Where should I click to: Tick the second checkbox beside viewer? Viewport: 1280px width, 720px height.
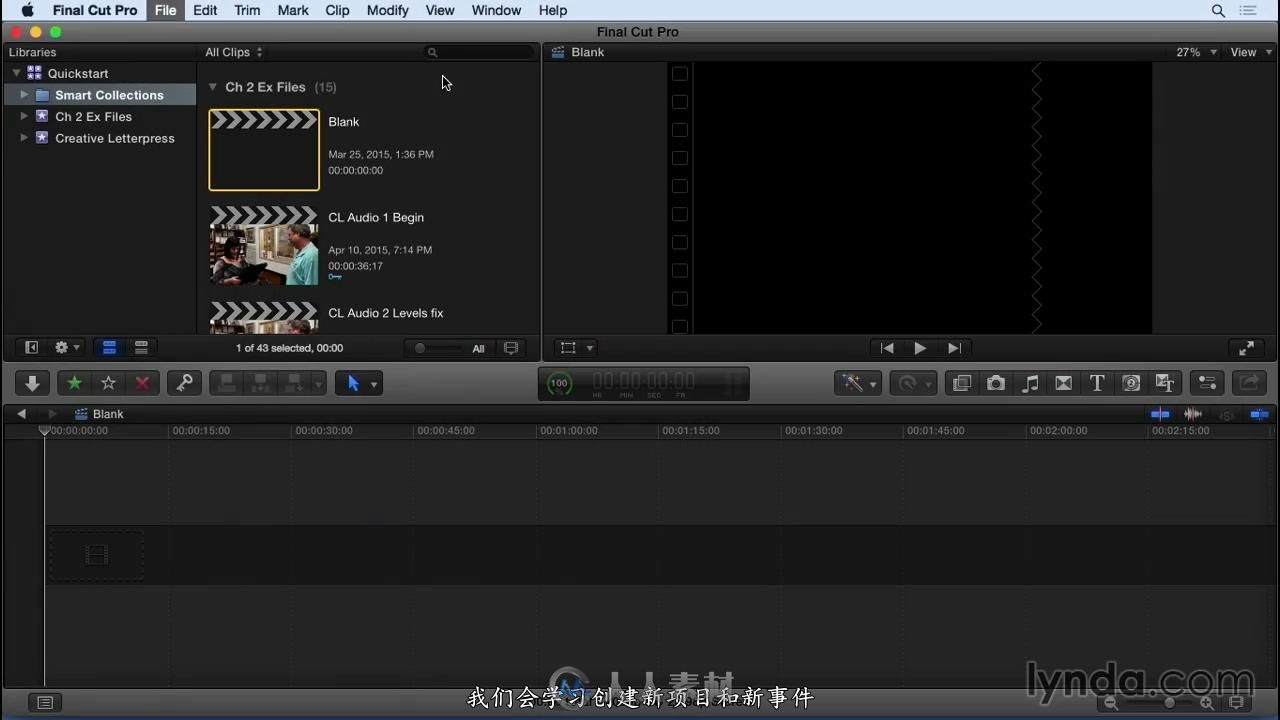click(x=680, y=102)
